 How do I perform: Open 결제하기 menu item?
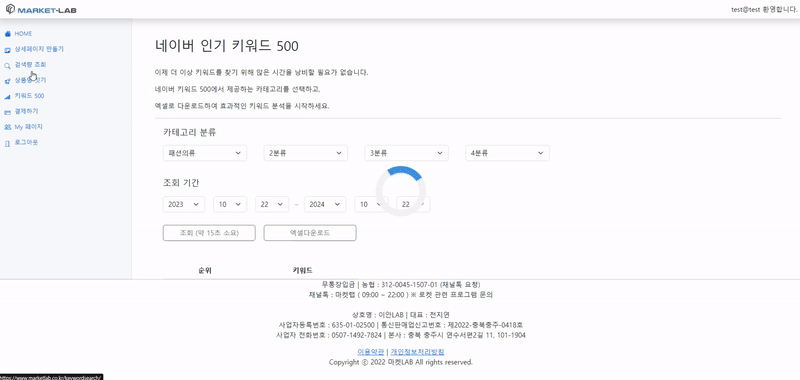tap(26, 111)
